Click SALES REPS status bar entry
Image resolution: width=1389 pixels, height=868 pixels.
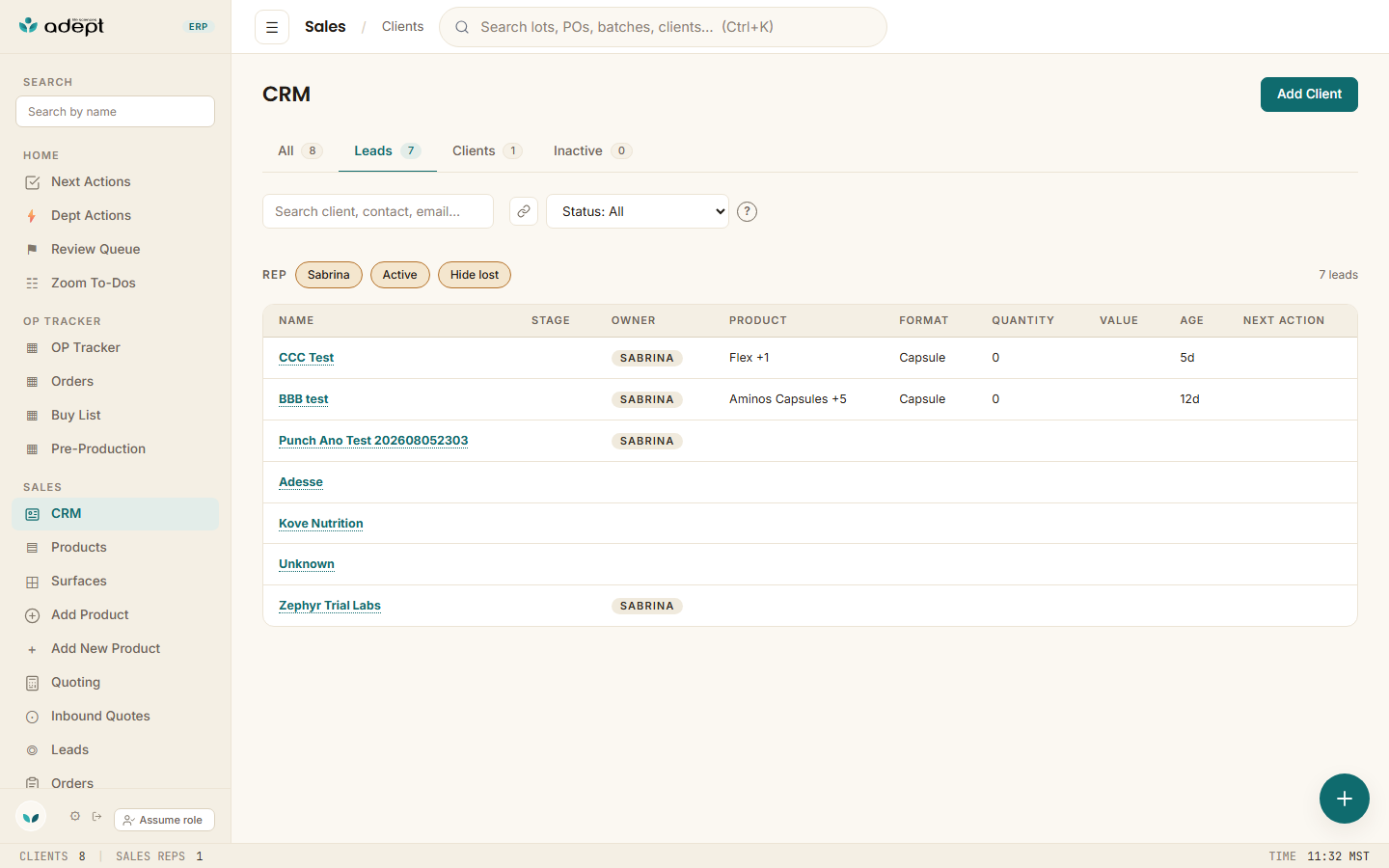[x=159, y=856]
